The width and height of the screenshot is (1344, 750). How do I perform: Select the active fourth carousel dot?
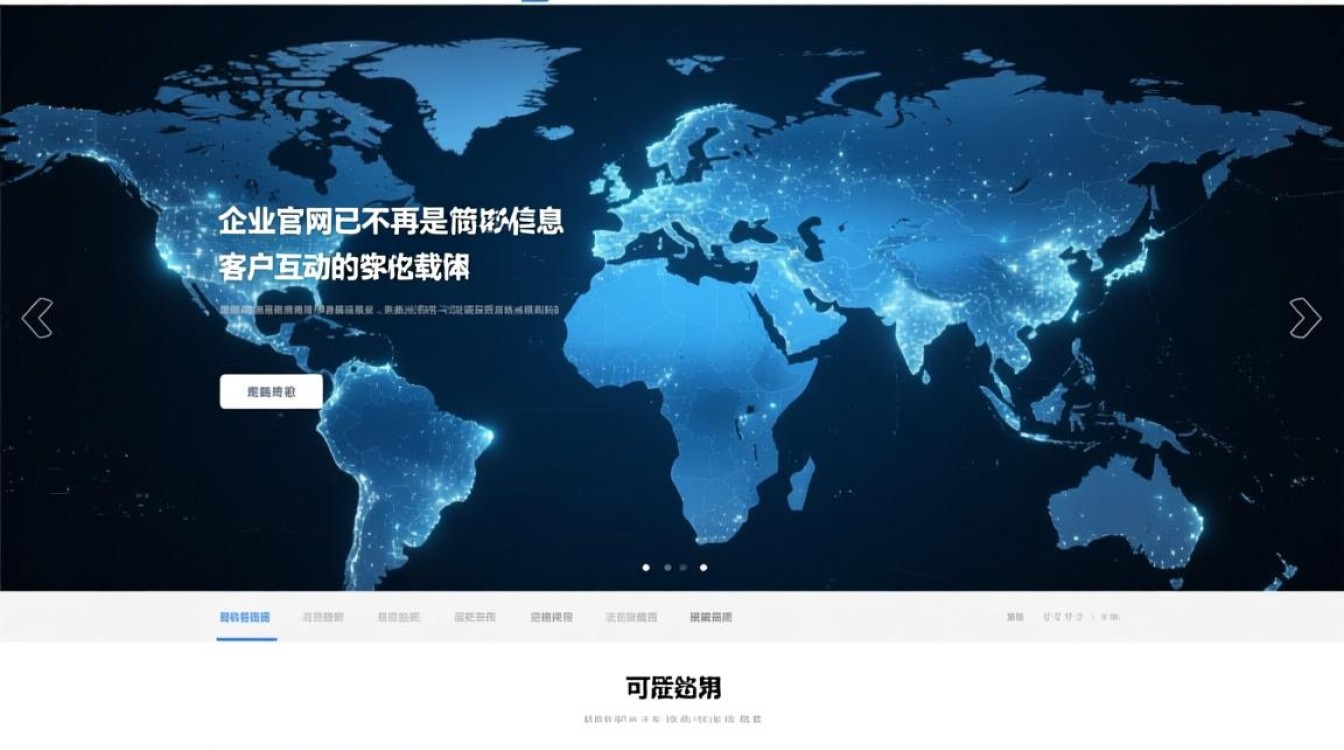[704, 569]
